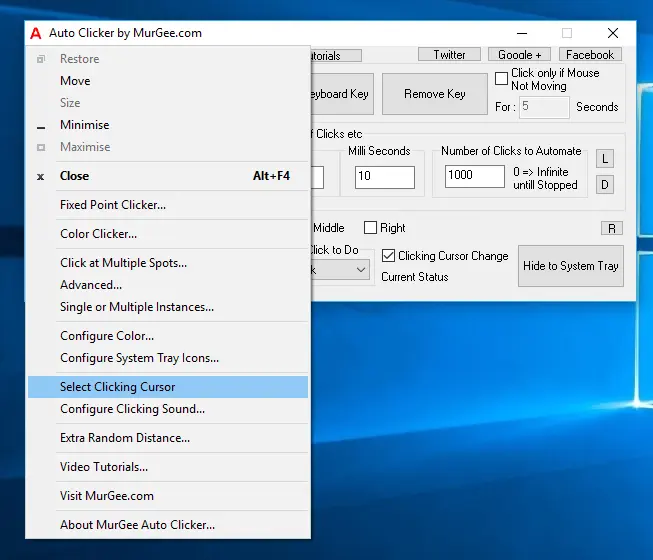Close the Auto Clicker window with X
The height and width of the screenshot is (560, 653).
click(613, 33)
